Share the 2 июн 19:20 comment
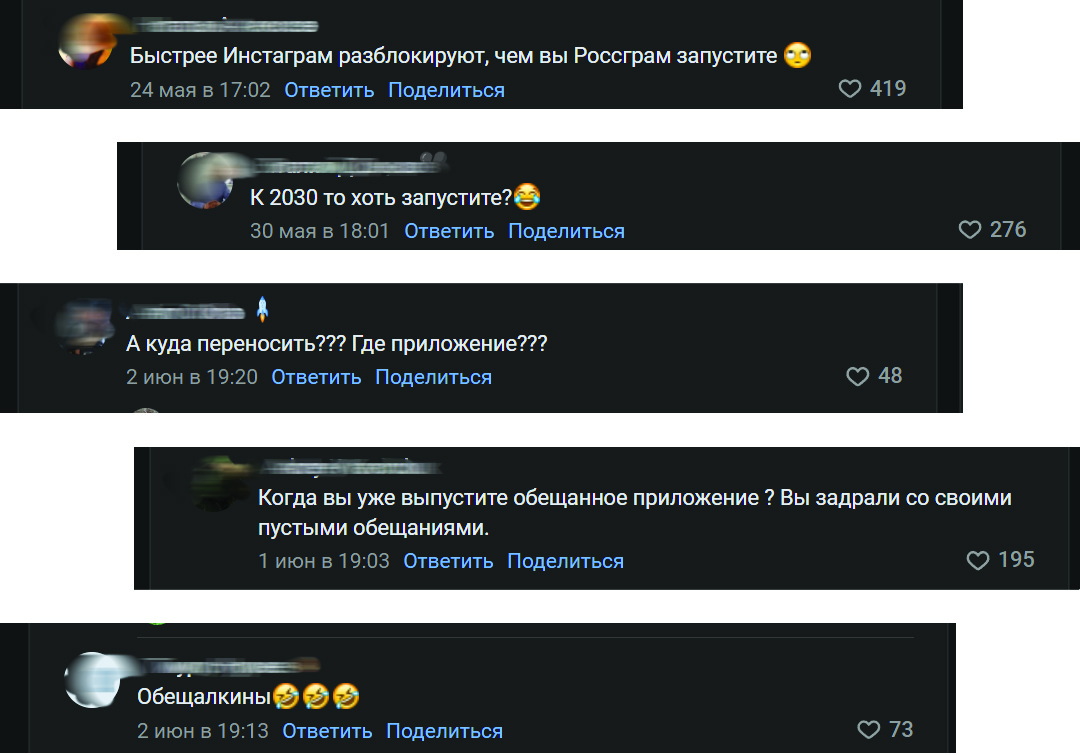Screen dimensions: 1080x755 [x=433, y=377]
